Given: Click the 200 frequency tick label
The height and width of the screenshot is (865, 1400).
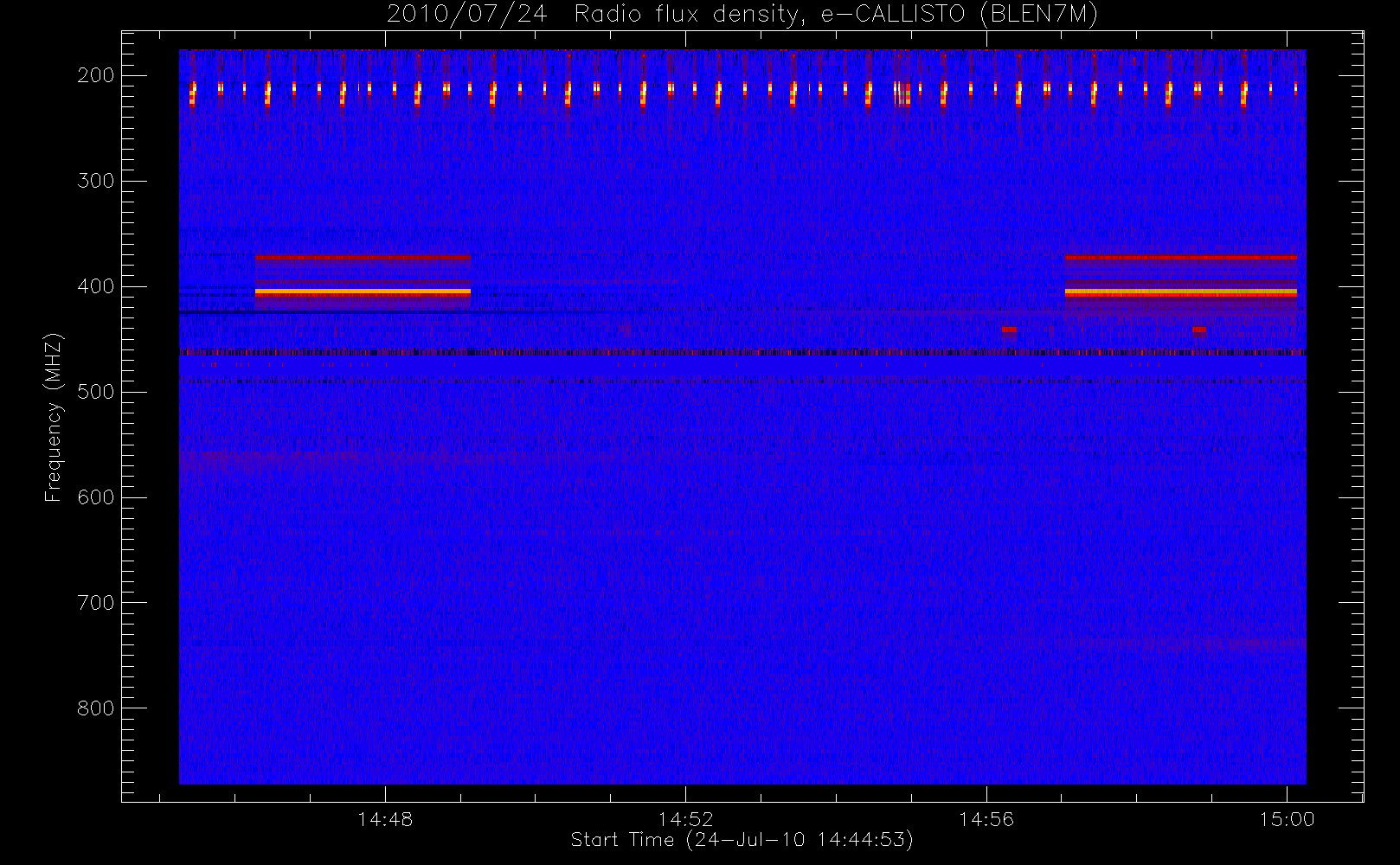Looking at the screenshot, I should click(x=95, y=75).
